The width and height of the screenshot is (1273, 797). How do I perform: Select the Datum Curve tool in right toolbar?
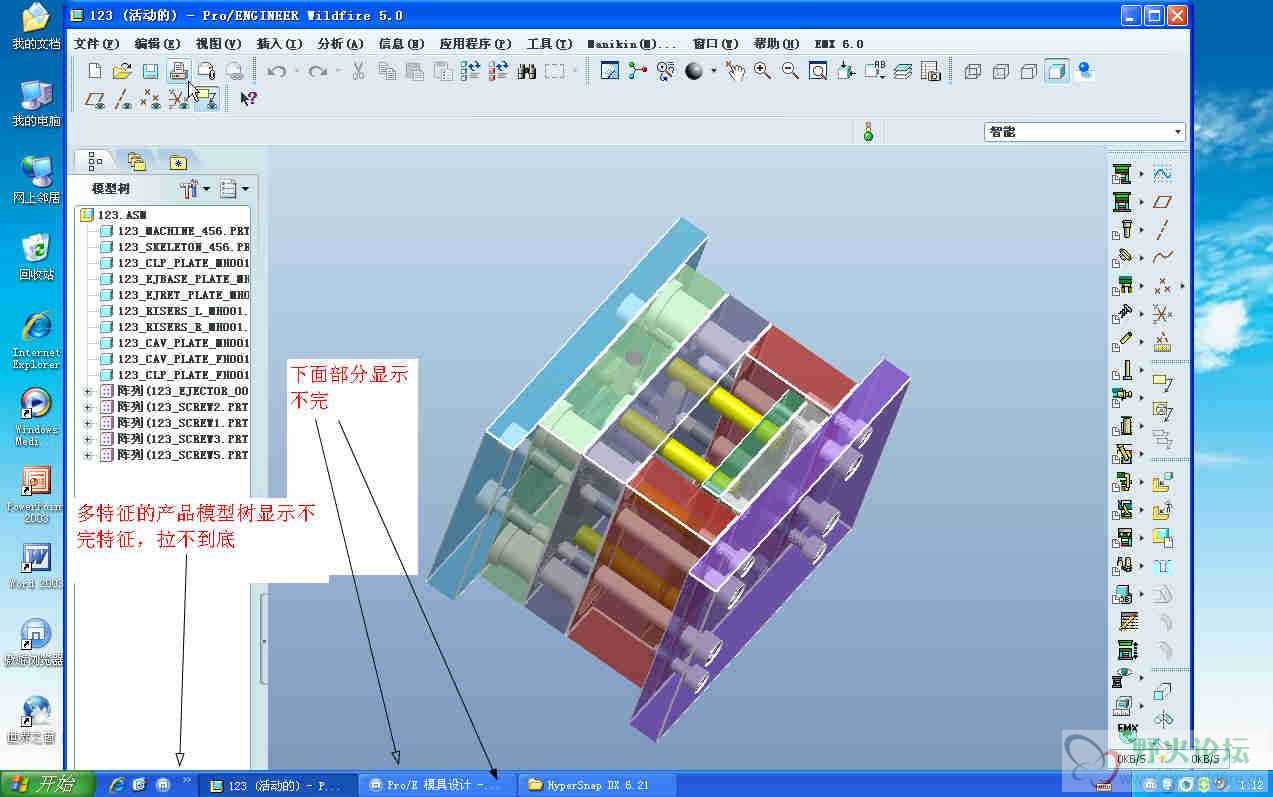(1162, 257)
